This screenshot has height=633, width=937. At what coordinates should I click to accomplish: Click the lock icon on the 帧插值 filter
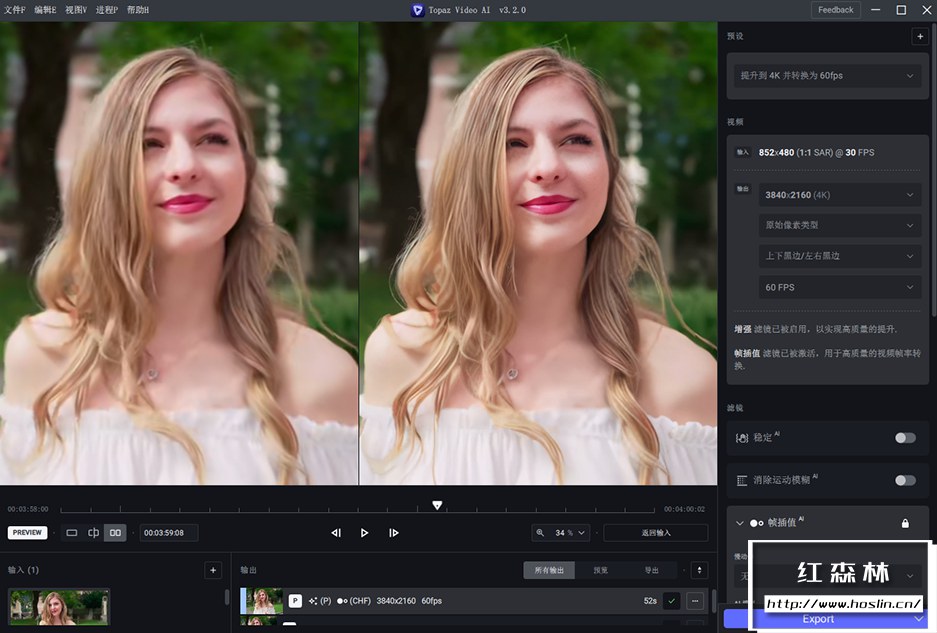(905, 522)
